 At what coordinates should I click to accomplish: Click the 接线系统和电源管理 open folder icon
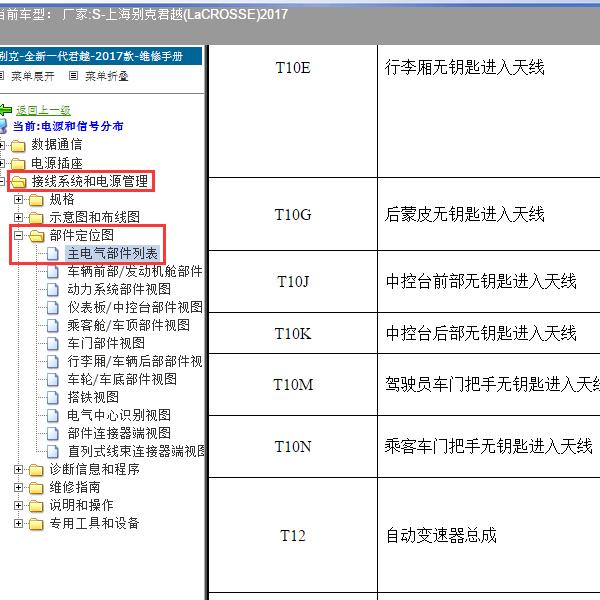tap(18, 182)
